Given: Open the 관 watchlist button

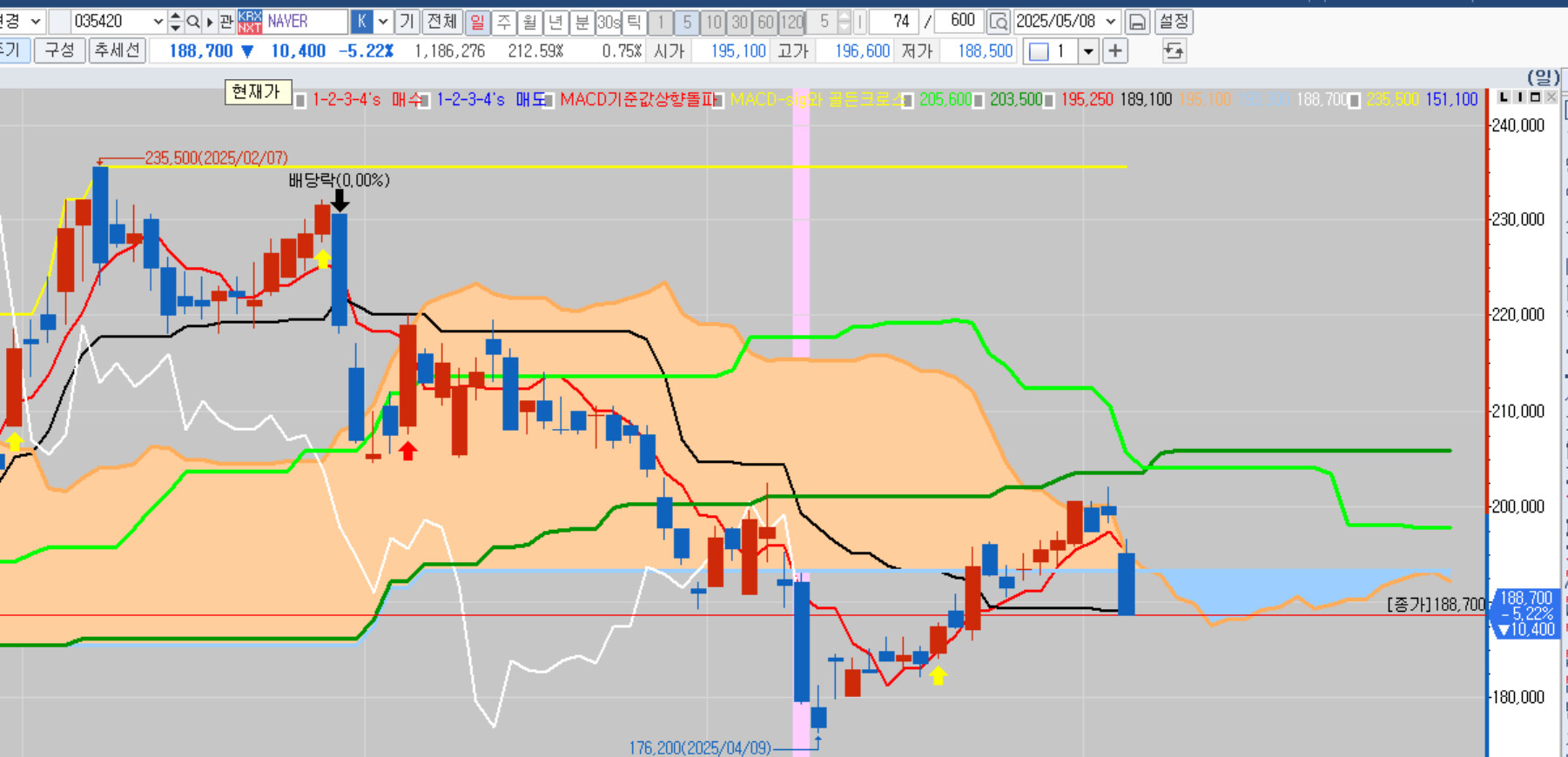Looking at the screenshot, I should 226,22.
